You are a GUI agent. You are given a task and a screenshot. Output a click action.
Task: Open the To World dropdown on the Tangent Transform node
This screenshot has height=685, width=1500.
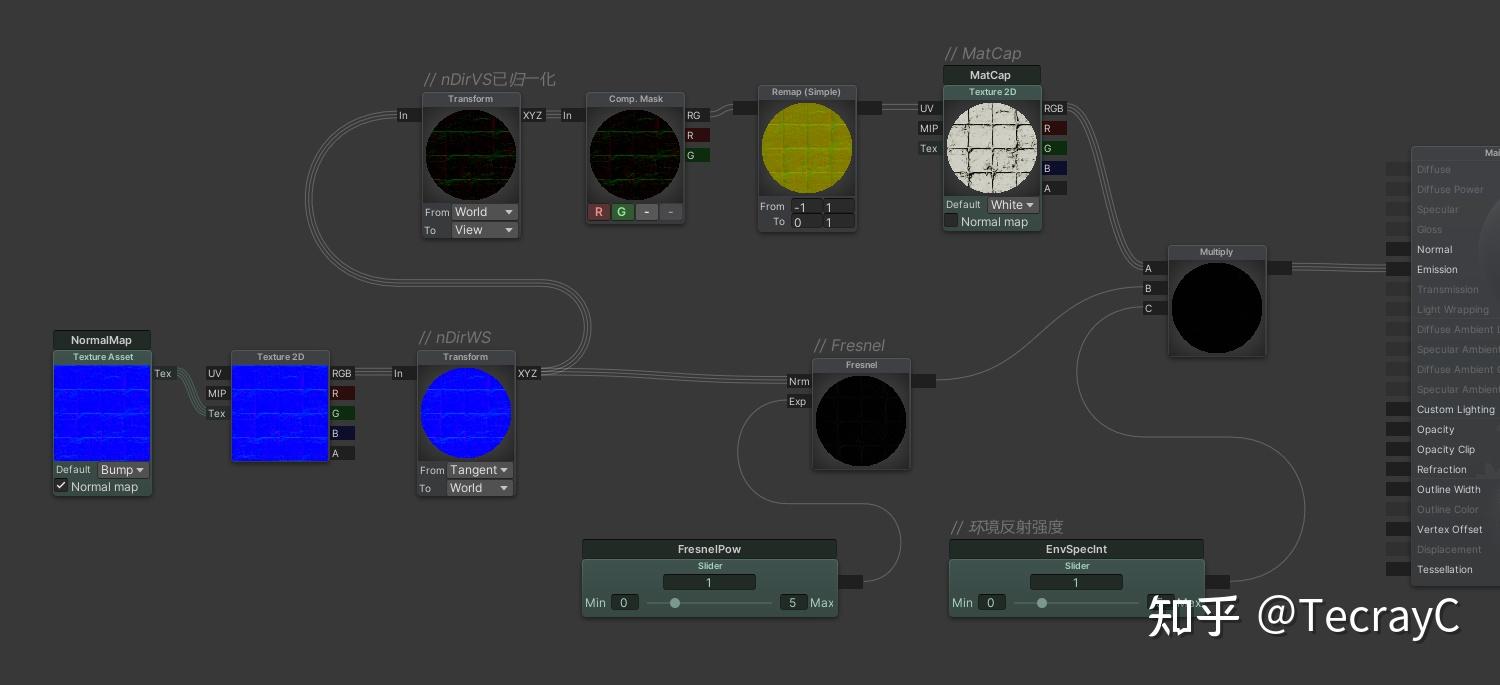click(x=479, y=488)
